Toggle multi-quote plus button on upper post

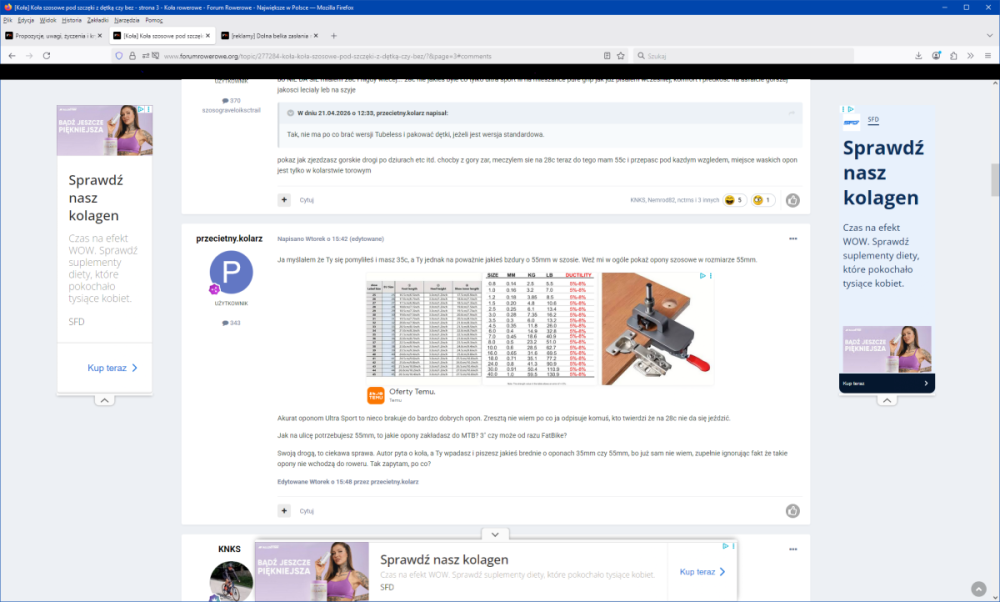coord(284,200)
